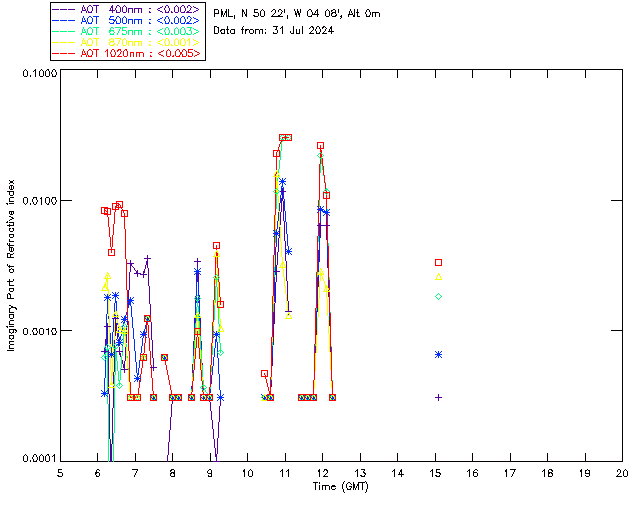Image resolution: width=640 pixels, height=512 pixels.
Task: Click the blue asterisk marker at hour 15
Action: click(x=438, y=355)
